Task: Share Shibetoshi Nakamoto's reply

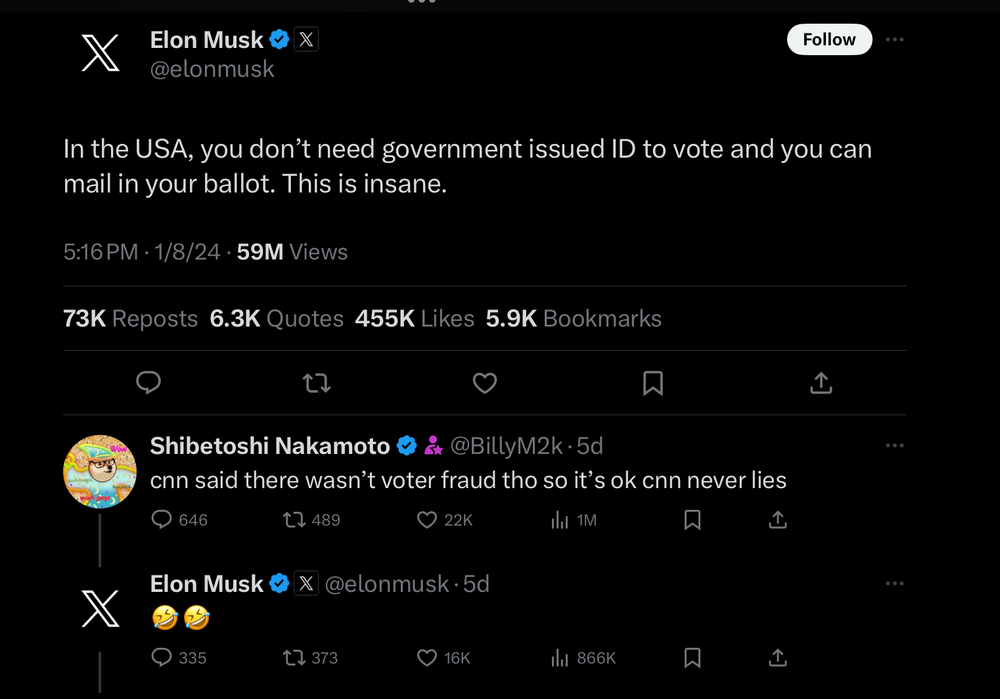Action: point(778,520)
